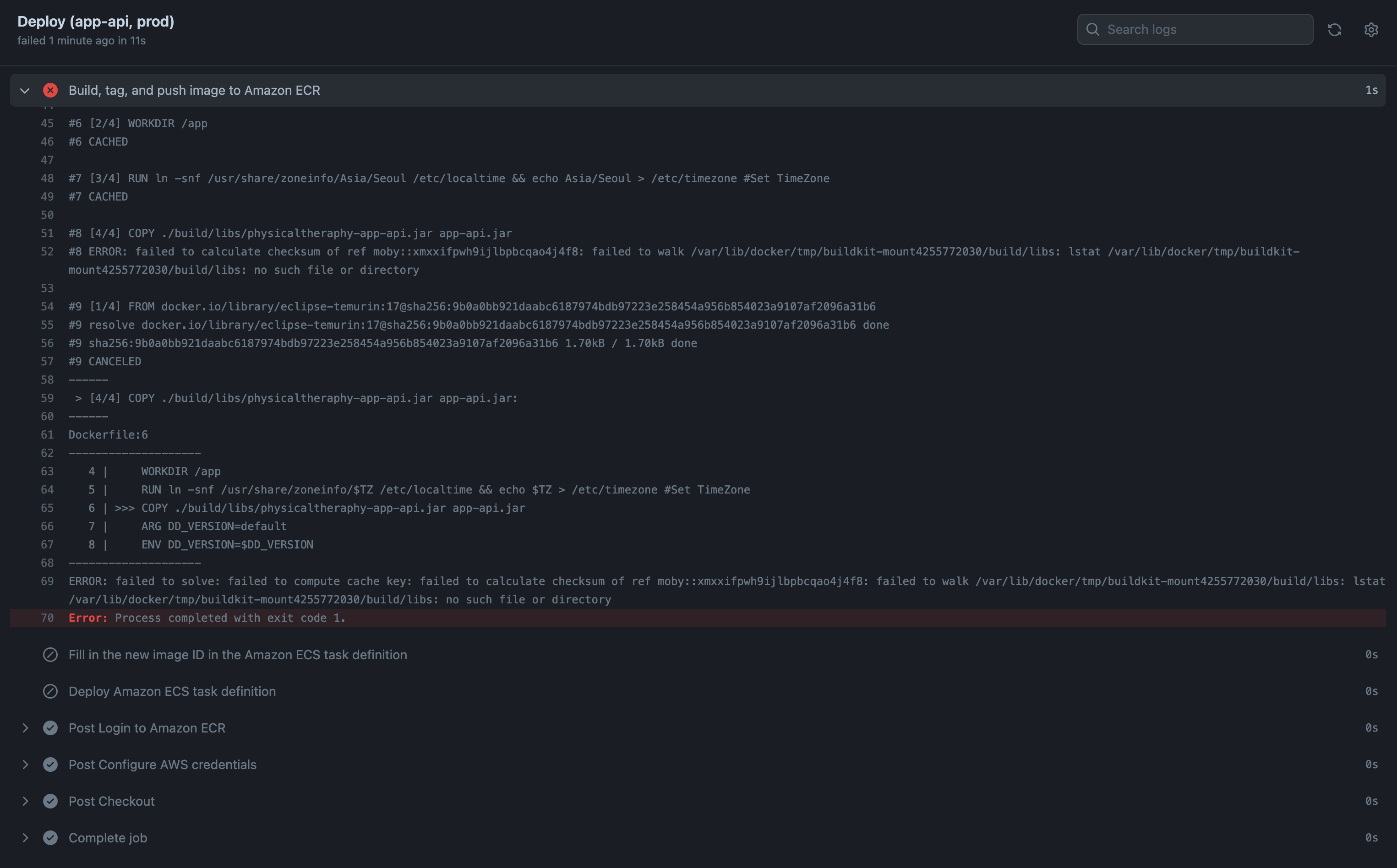Click success checkmark beside Post Configure AWS credentials

pyautogui.click(x=50, y=765)
